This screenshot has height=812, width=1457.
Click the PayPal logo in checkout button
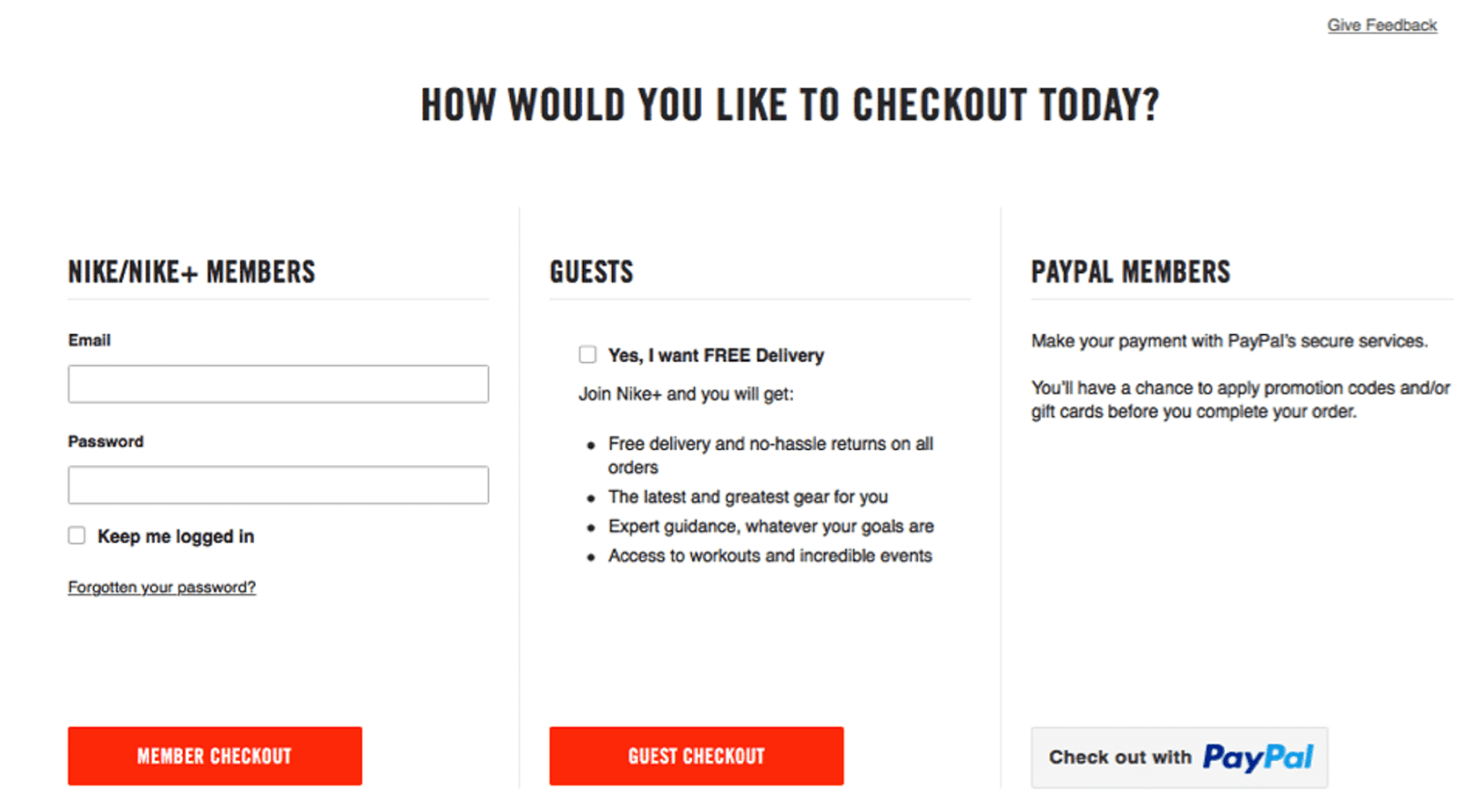click(x=1258, y=757)
